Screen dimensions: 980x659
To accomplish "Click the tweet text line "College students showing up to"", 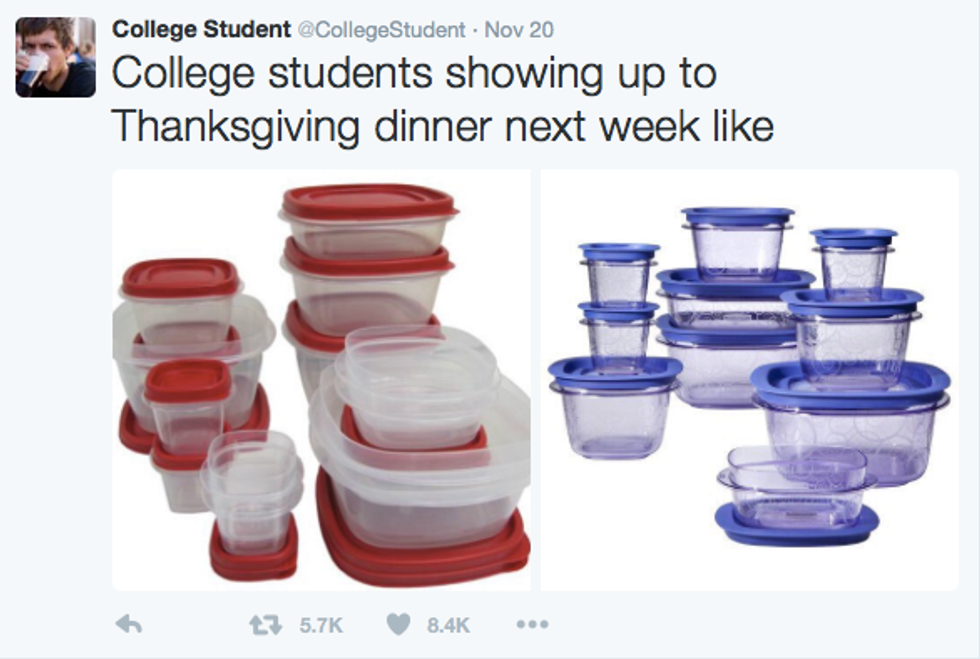I will (x=412, y=75).
